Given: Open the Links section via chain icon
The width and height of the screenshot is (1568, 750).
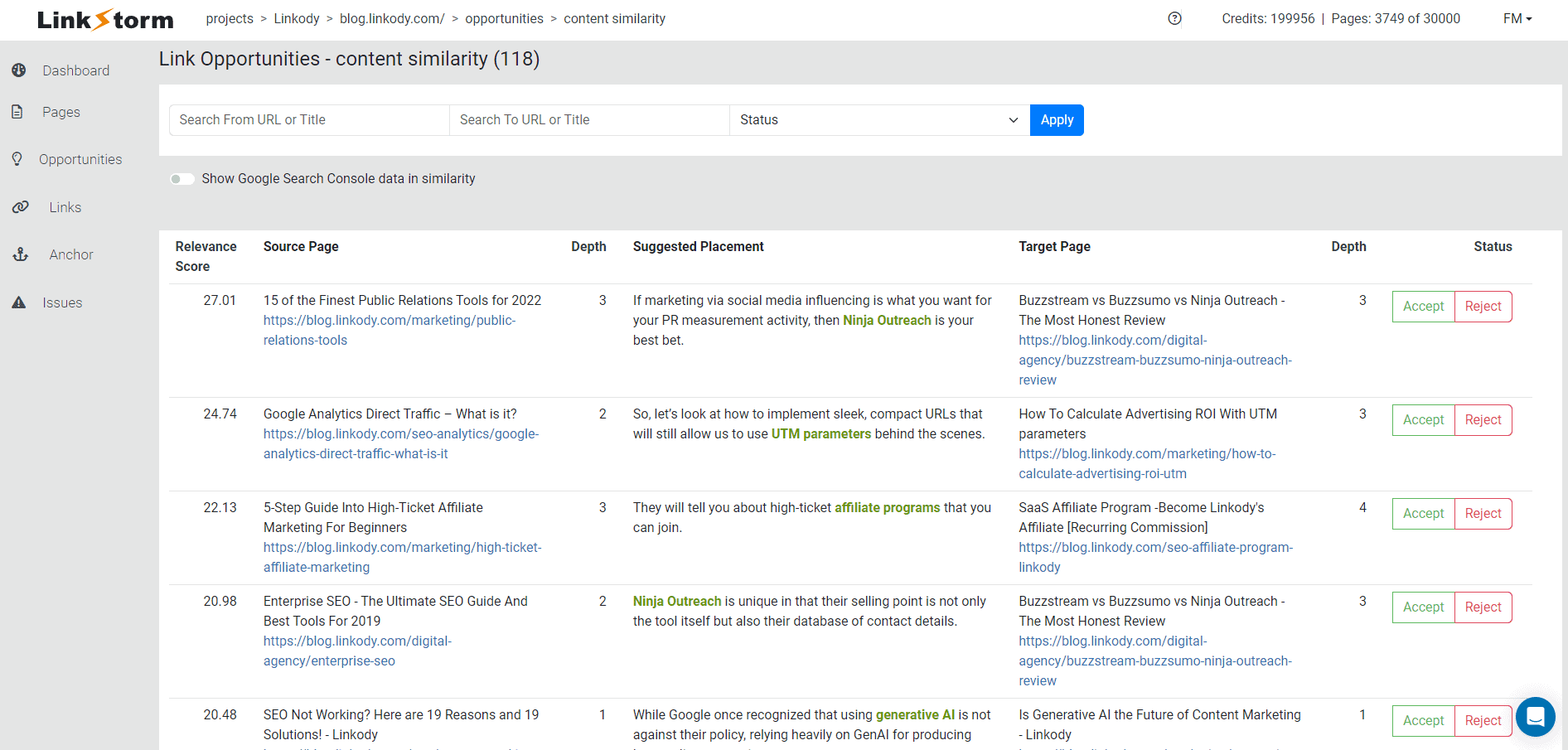Looking at the screenshot, I should pos(21,206).
